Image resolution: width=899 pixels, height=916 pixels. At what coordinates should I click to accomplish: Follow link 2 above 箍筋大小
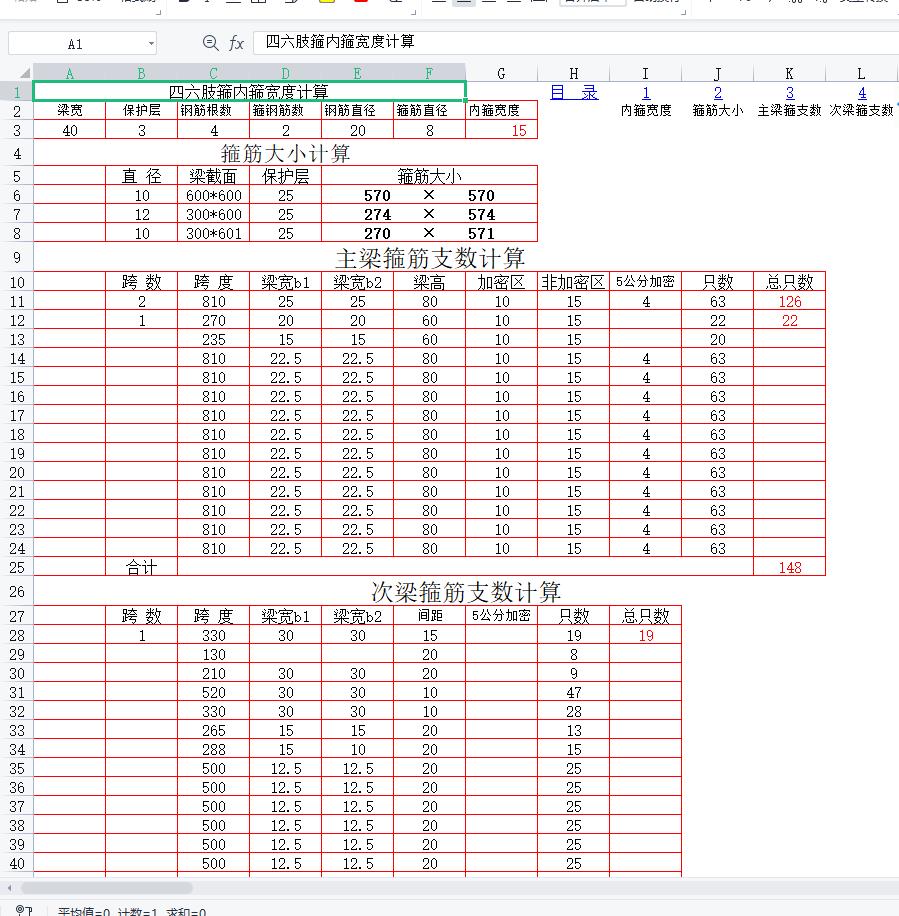(x=718, y=93)
